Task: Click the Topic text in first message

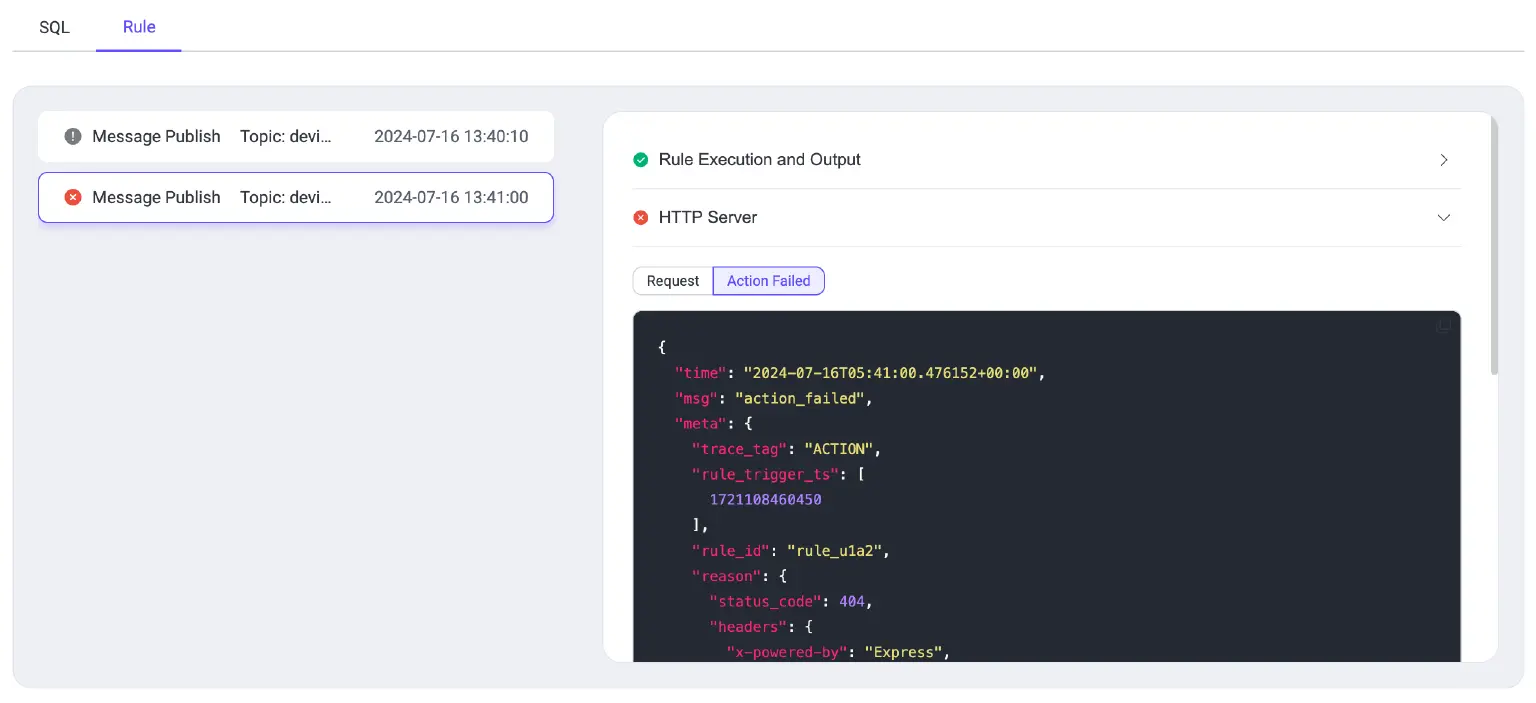Action: coord(286,136)
